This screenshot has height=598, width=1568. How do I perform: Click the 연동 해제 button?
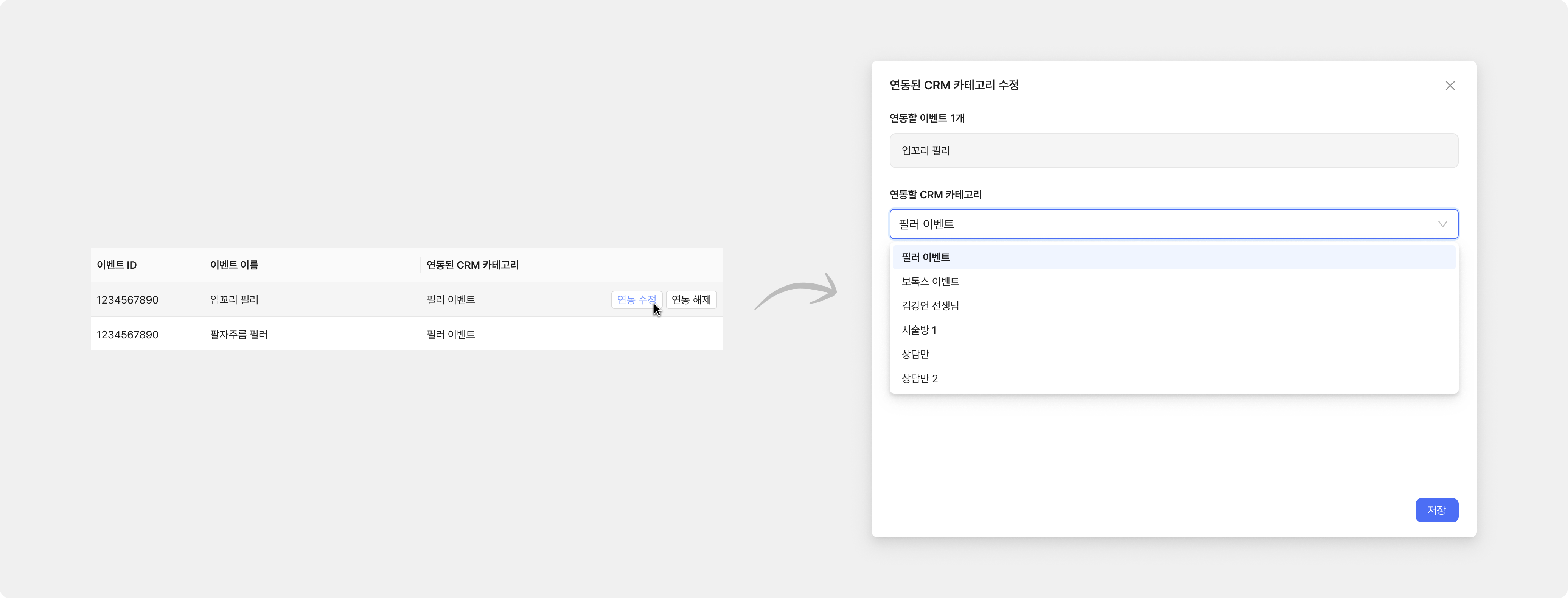coord(691,300)
